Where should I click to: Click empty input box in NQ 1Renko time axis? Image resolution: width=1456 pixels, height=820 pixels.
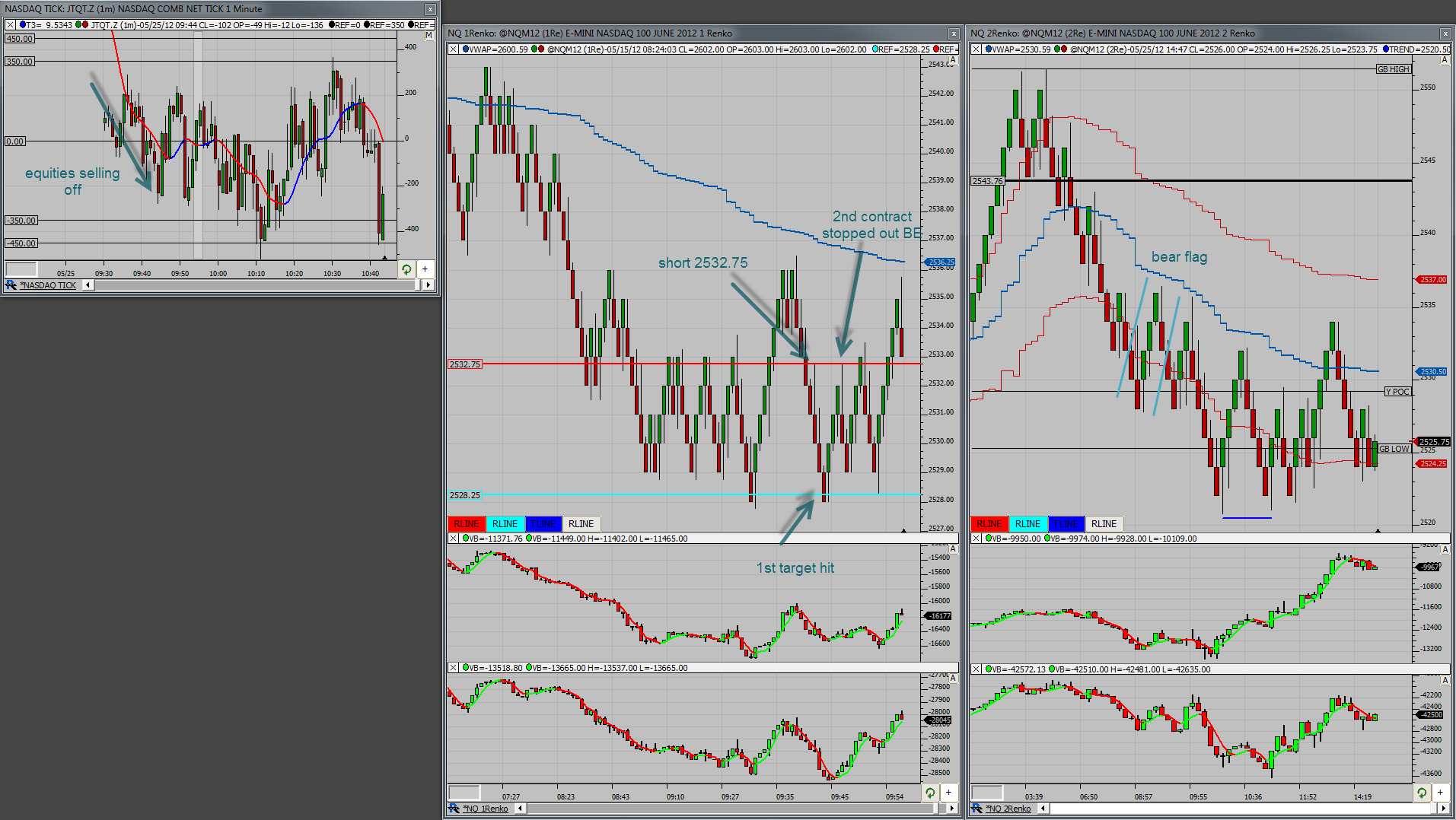tap(464, 793)
